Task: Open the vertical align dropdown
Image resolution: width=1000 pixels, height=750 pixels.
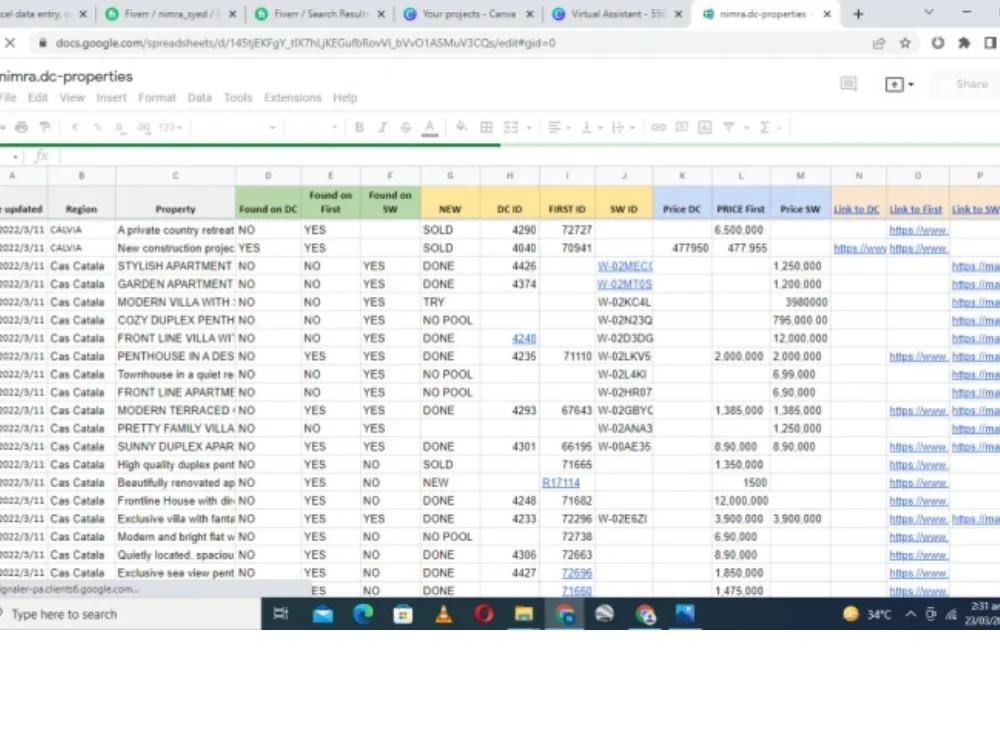Action: 591,127
